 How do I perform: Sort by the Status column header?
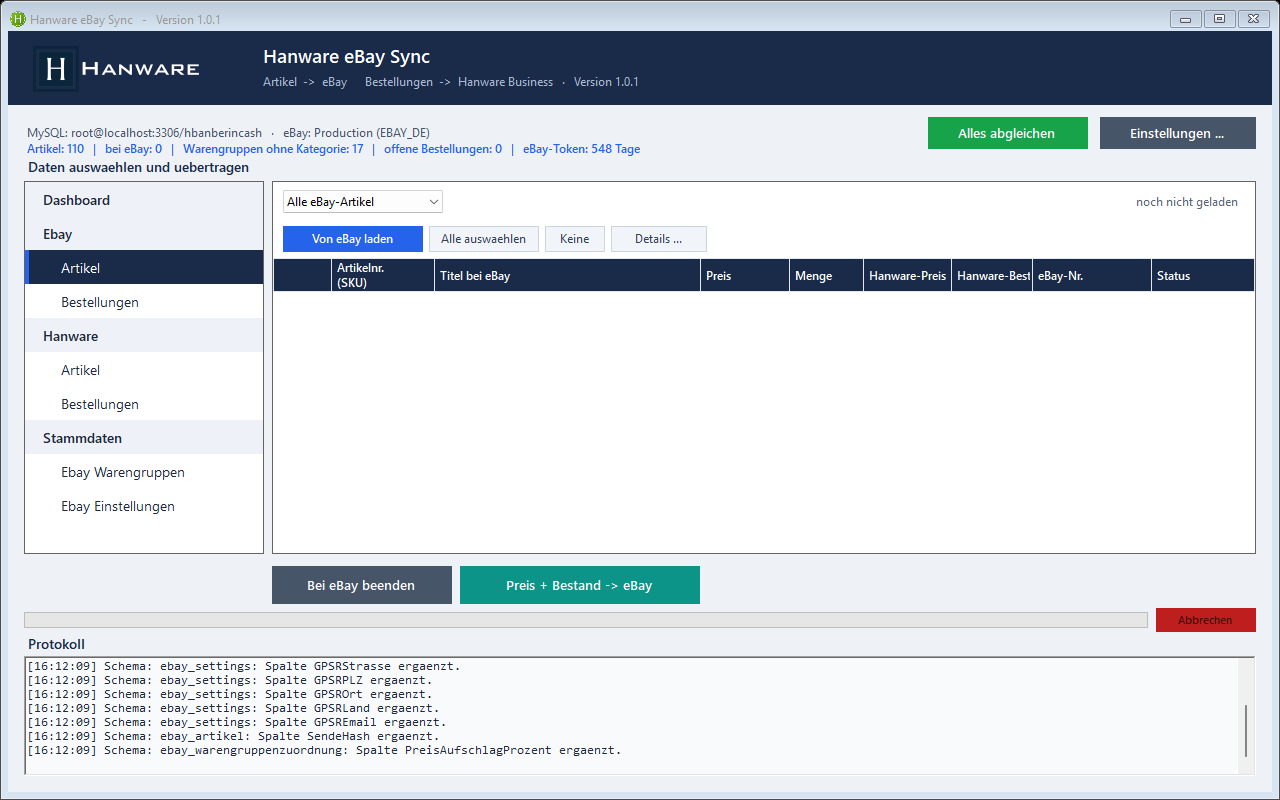tap(1203, 275)
